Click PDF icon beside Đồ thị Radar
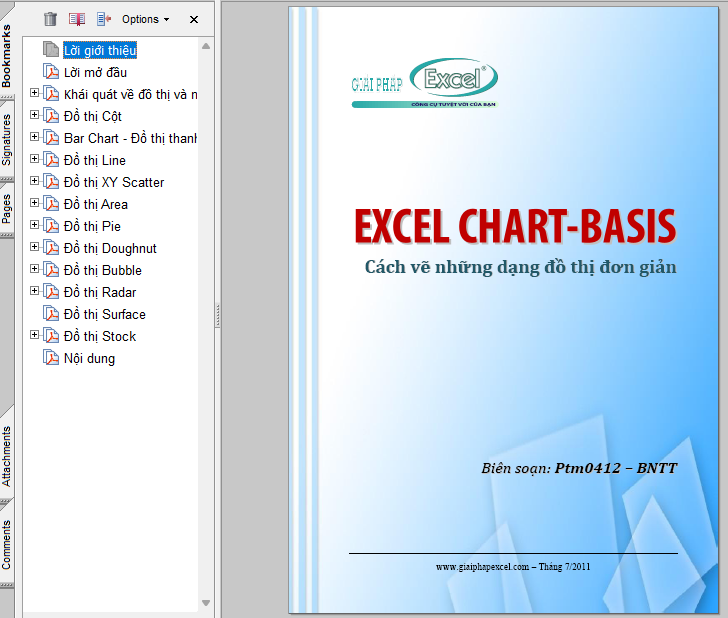This screenshot has width=728, height=618. pos(52,292)
